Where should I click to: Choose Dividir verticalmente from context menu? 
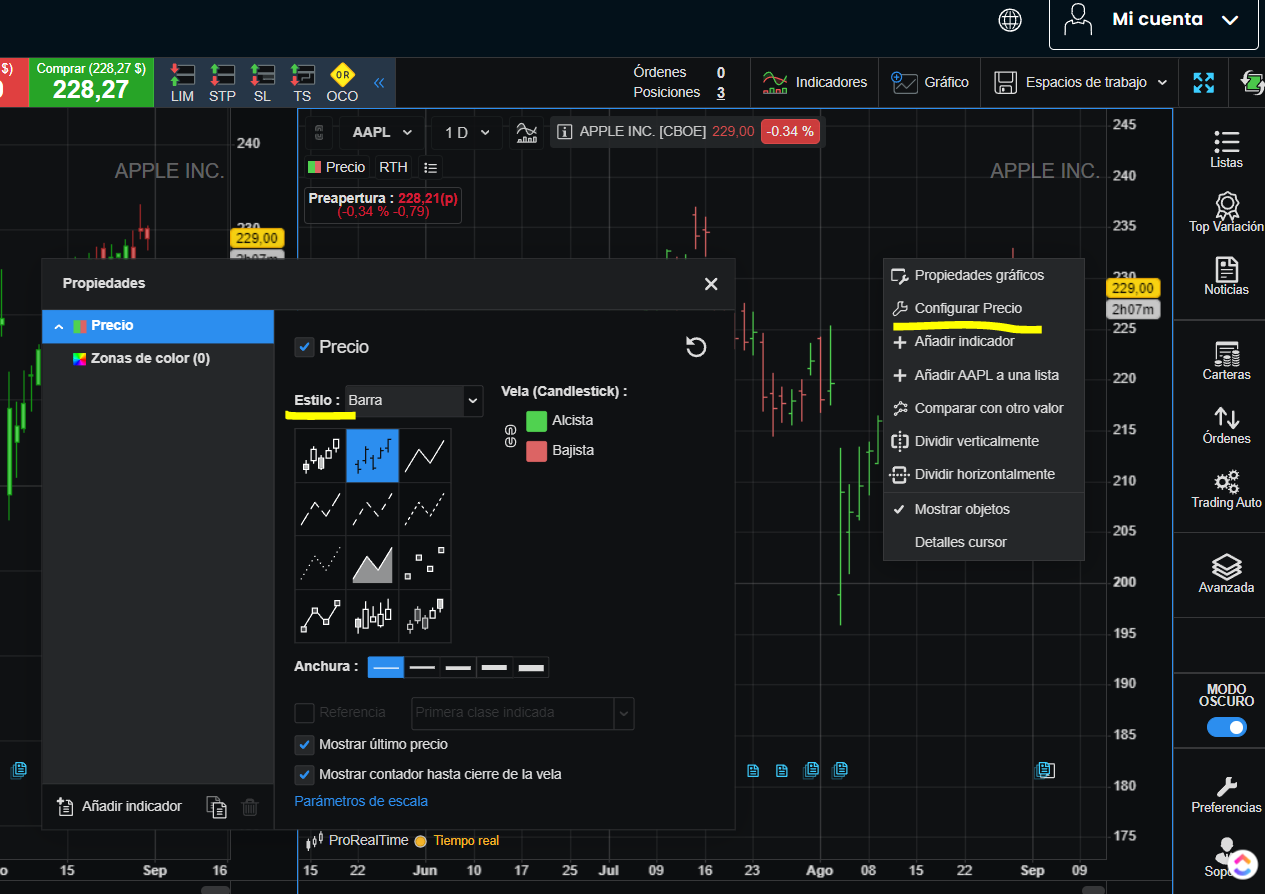pyautogui.click(x=984, y=441)
